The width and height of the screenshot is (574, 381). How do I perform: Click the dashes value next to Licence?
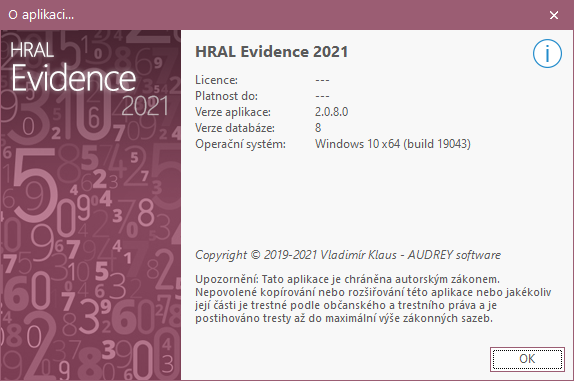[x=322, y=80]
